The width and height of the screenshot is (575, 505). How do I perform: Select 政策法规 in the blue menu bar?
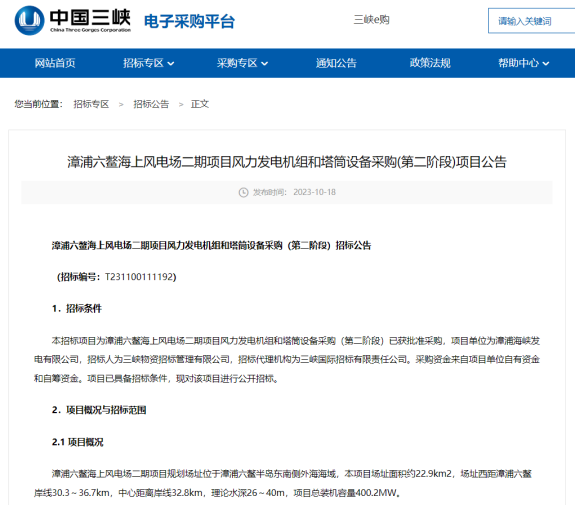[430, 63]
